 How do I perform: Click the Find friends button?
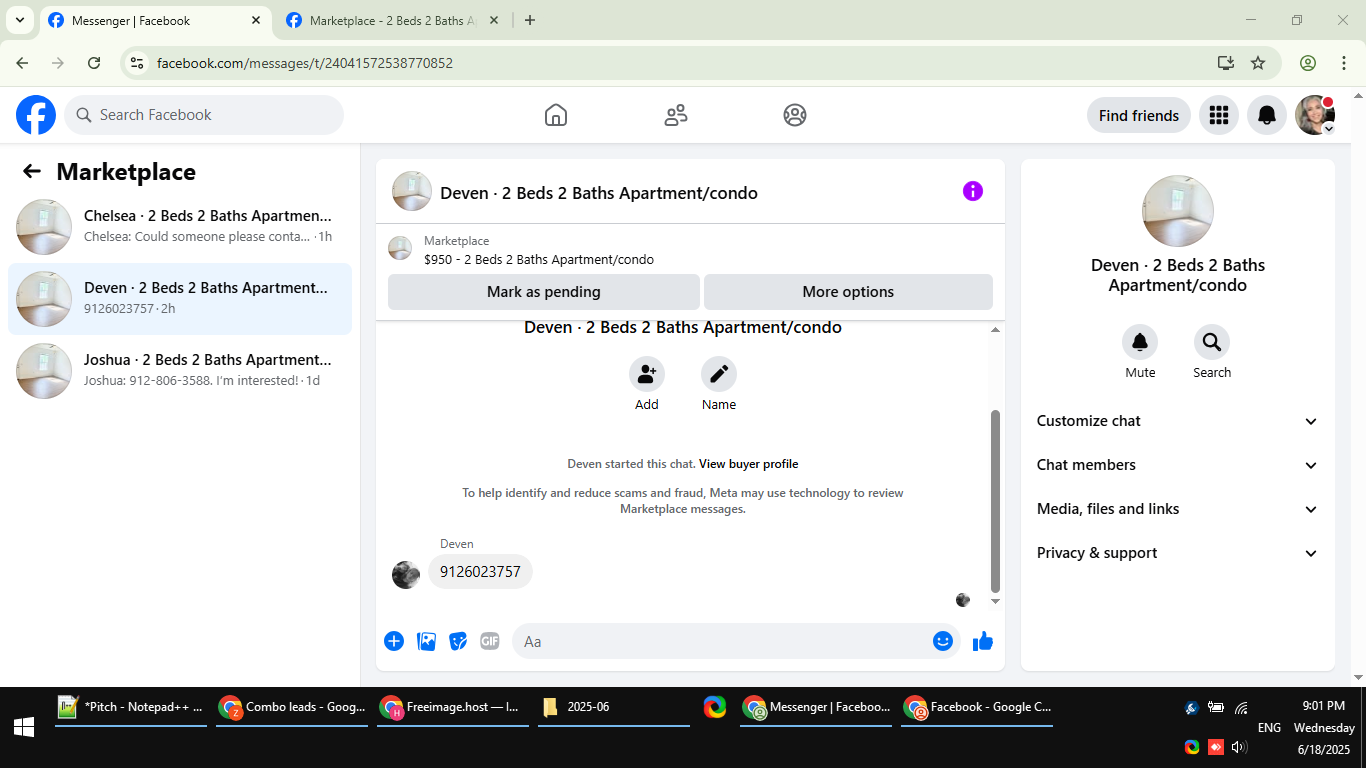[x=1139, y=115]
